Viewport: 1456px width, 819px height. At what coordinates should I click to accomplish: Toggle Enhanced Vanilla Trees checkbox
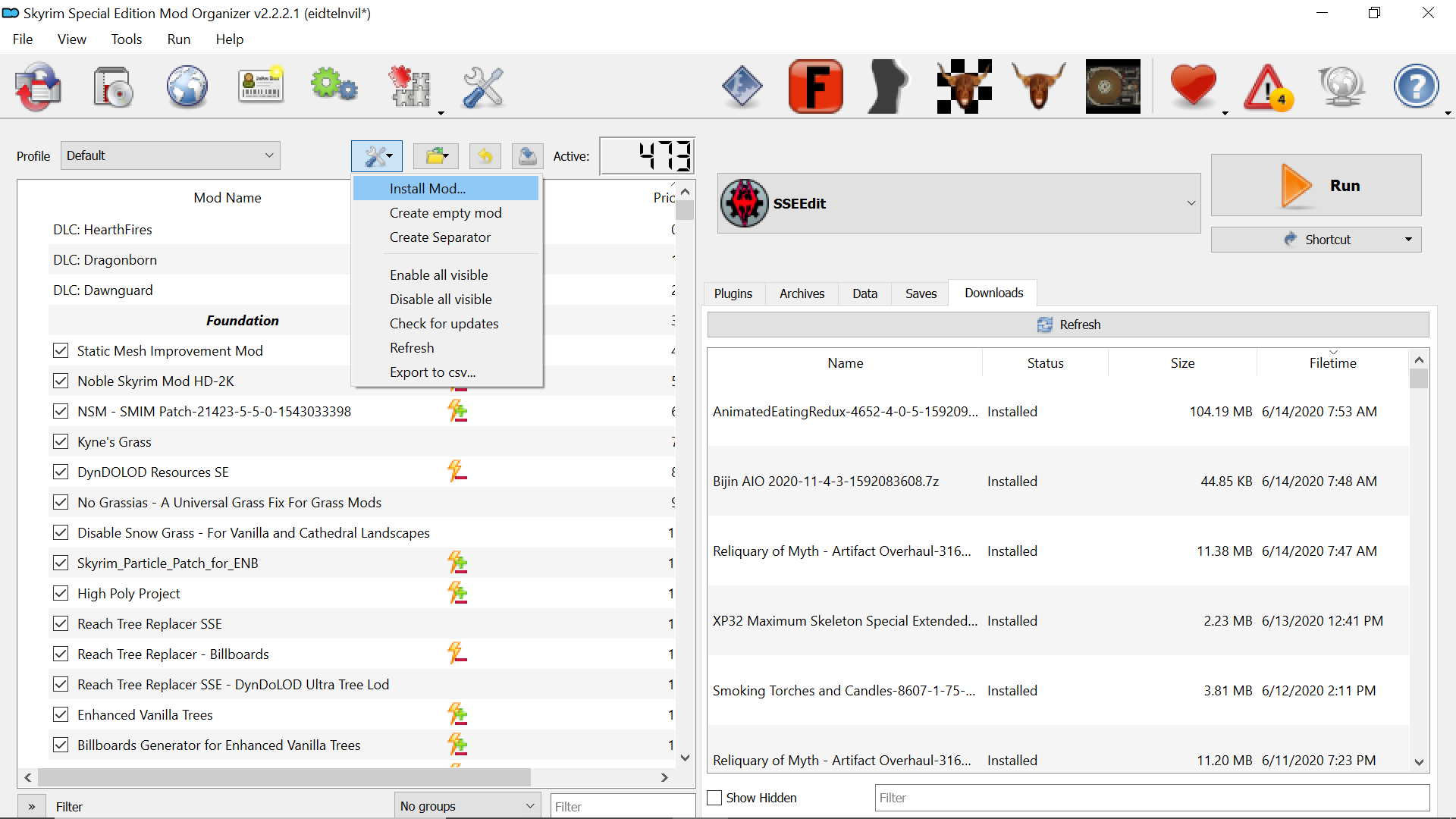click(61, 714)
